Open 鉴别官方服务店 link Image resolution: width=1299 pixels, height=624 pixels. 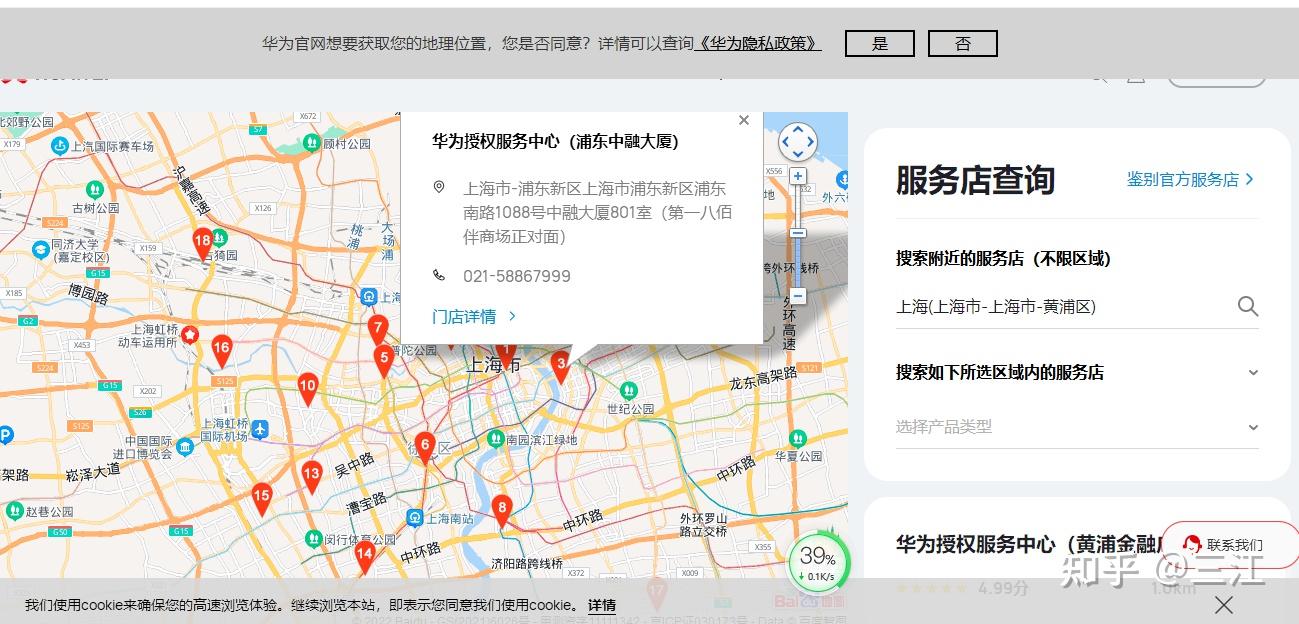pyautogui.click(x=1190, y=179)
